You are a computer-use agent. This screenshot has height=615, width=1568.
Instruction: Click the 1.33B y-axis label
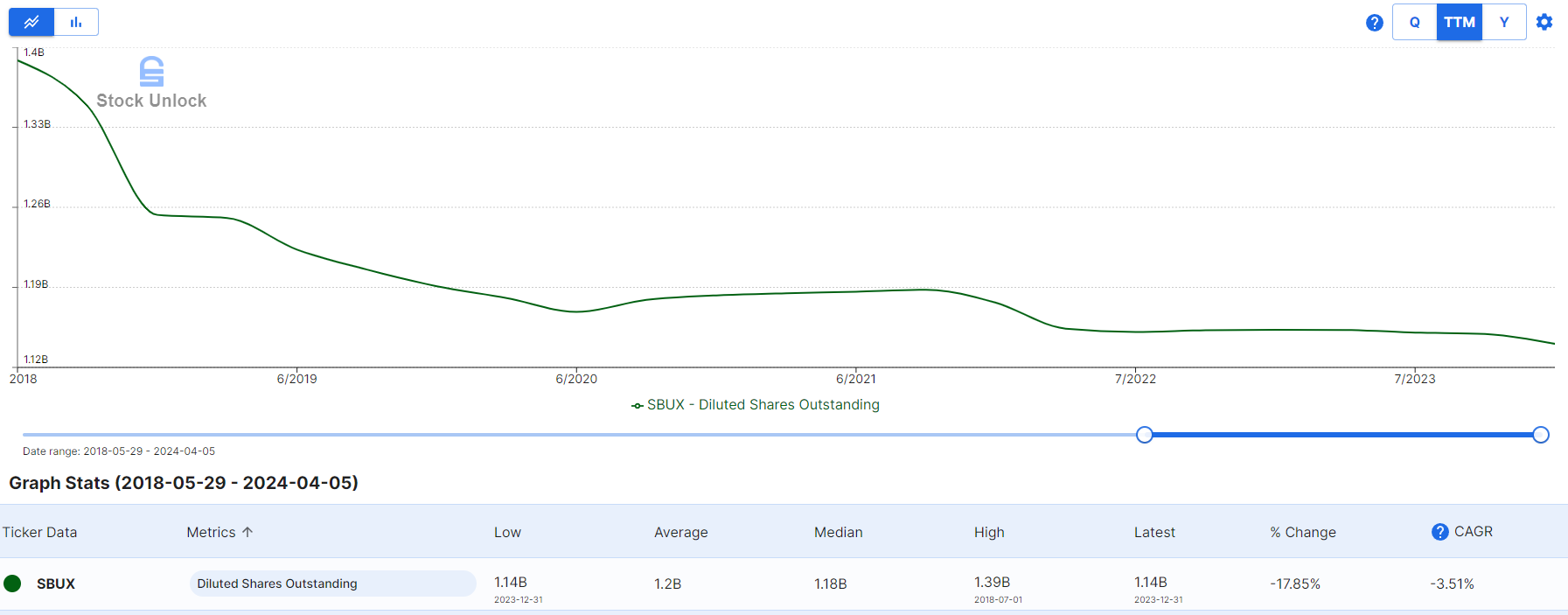pos(37,124)
